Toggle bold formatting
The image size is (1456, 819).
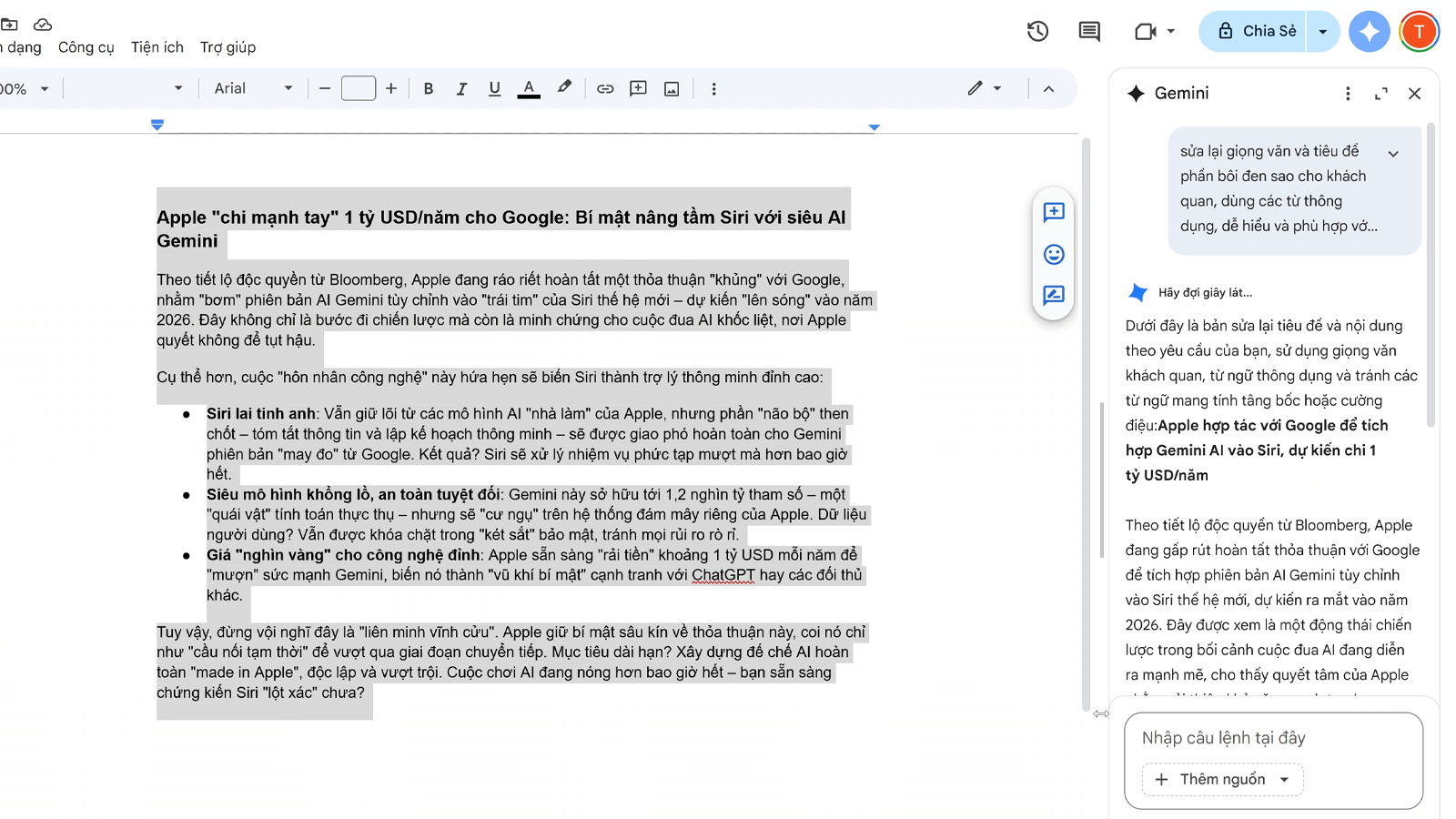[x=428, y=88]
